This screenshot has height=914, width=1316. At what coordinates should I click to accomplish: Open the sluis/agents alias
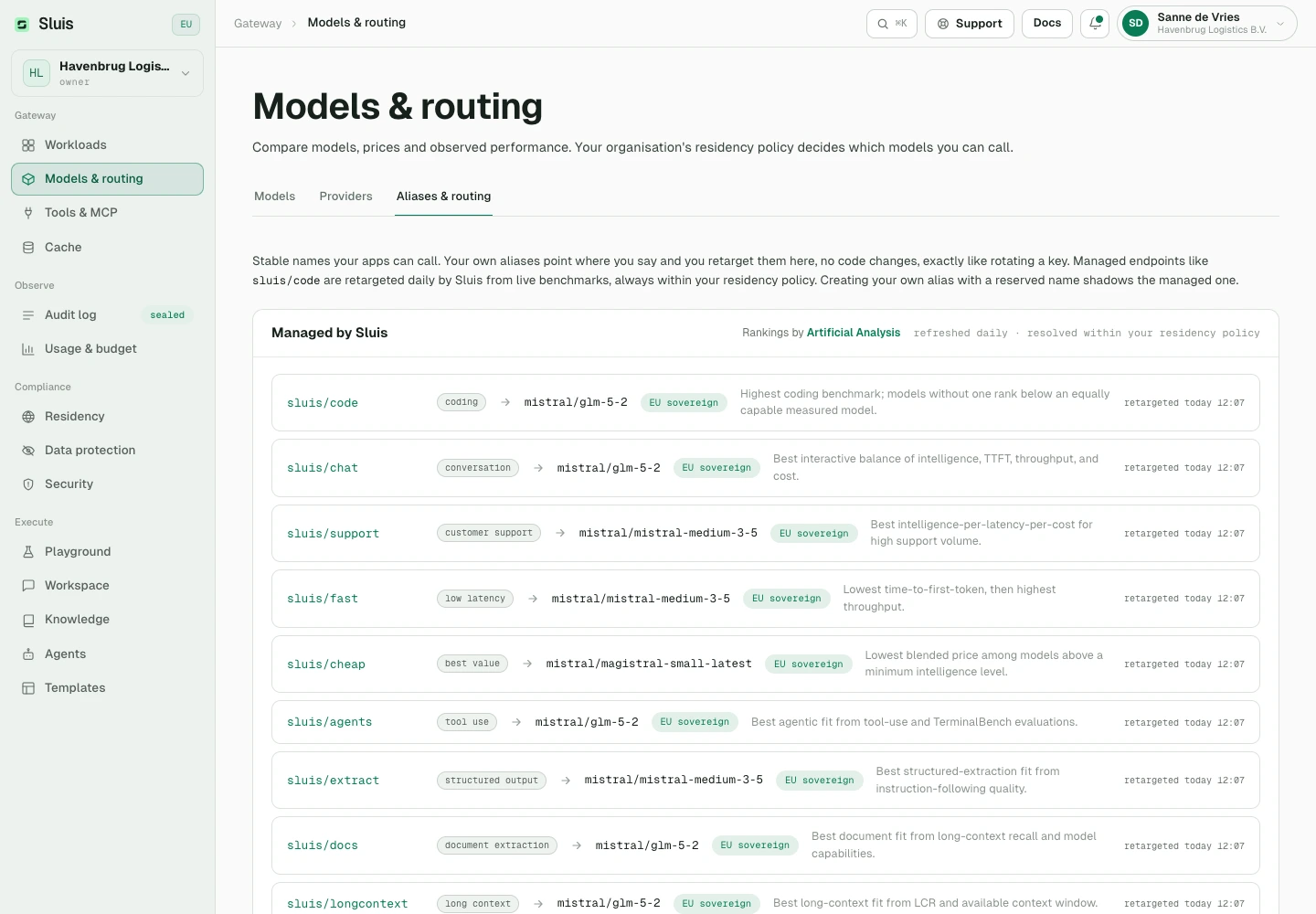point(330,722)
